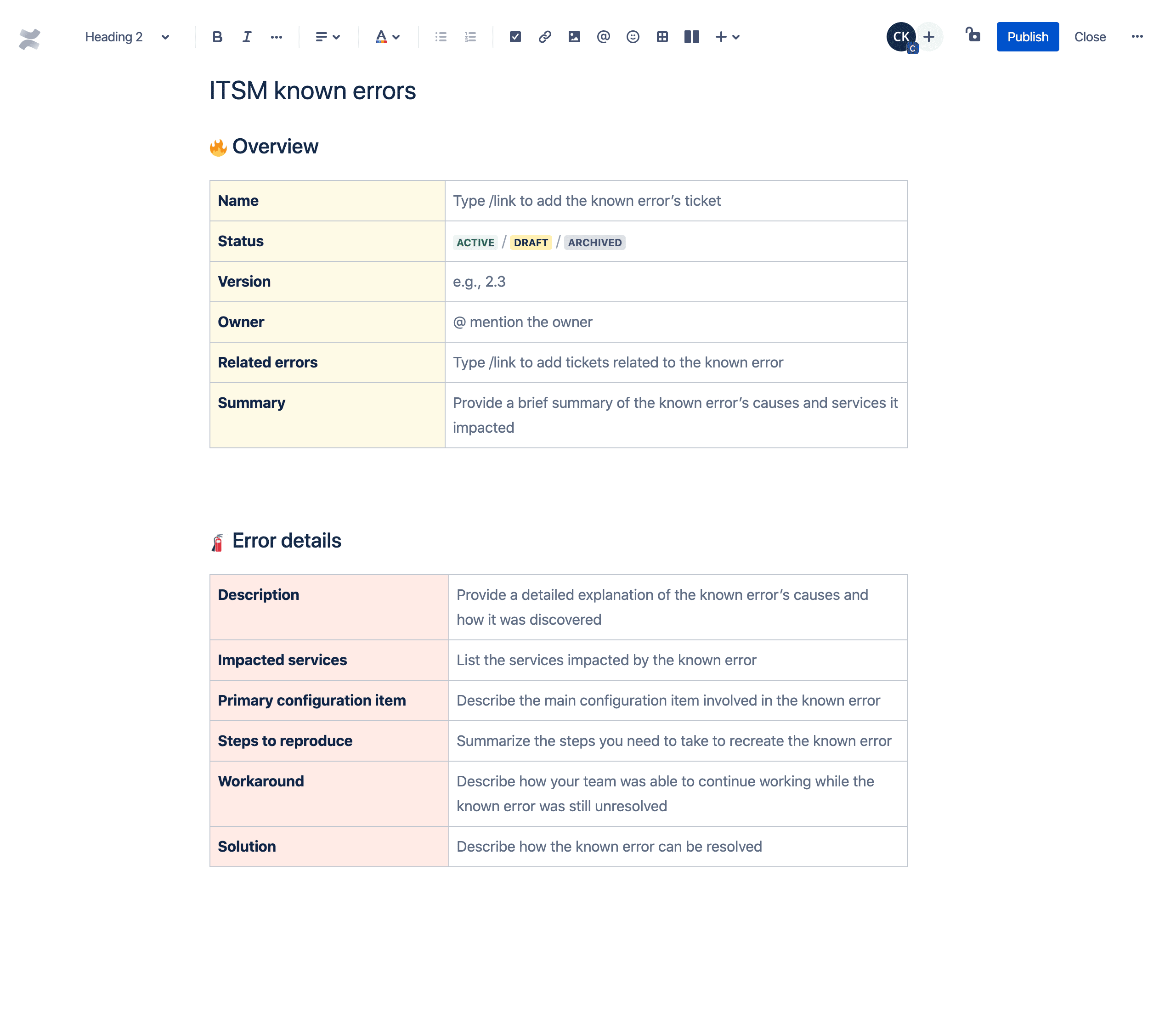This screenshot has height=1017, width=1176.
Task: Expand the text alignment dropdown
Action: 326,37
